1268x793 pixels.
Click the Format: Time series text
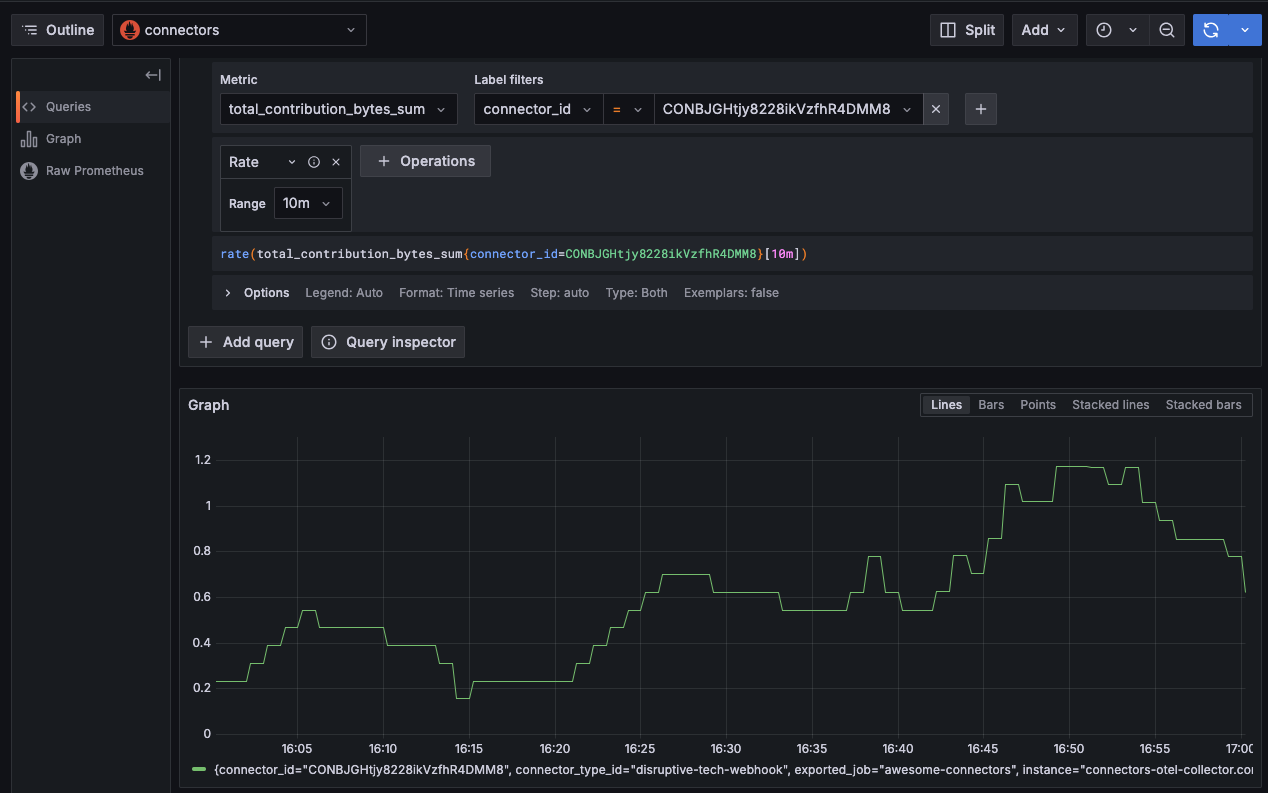(456, 293)
